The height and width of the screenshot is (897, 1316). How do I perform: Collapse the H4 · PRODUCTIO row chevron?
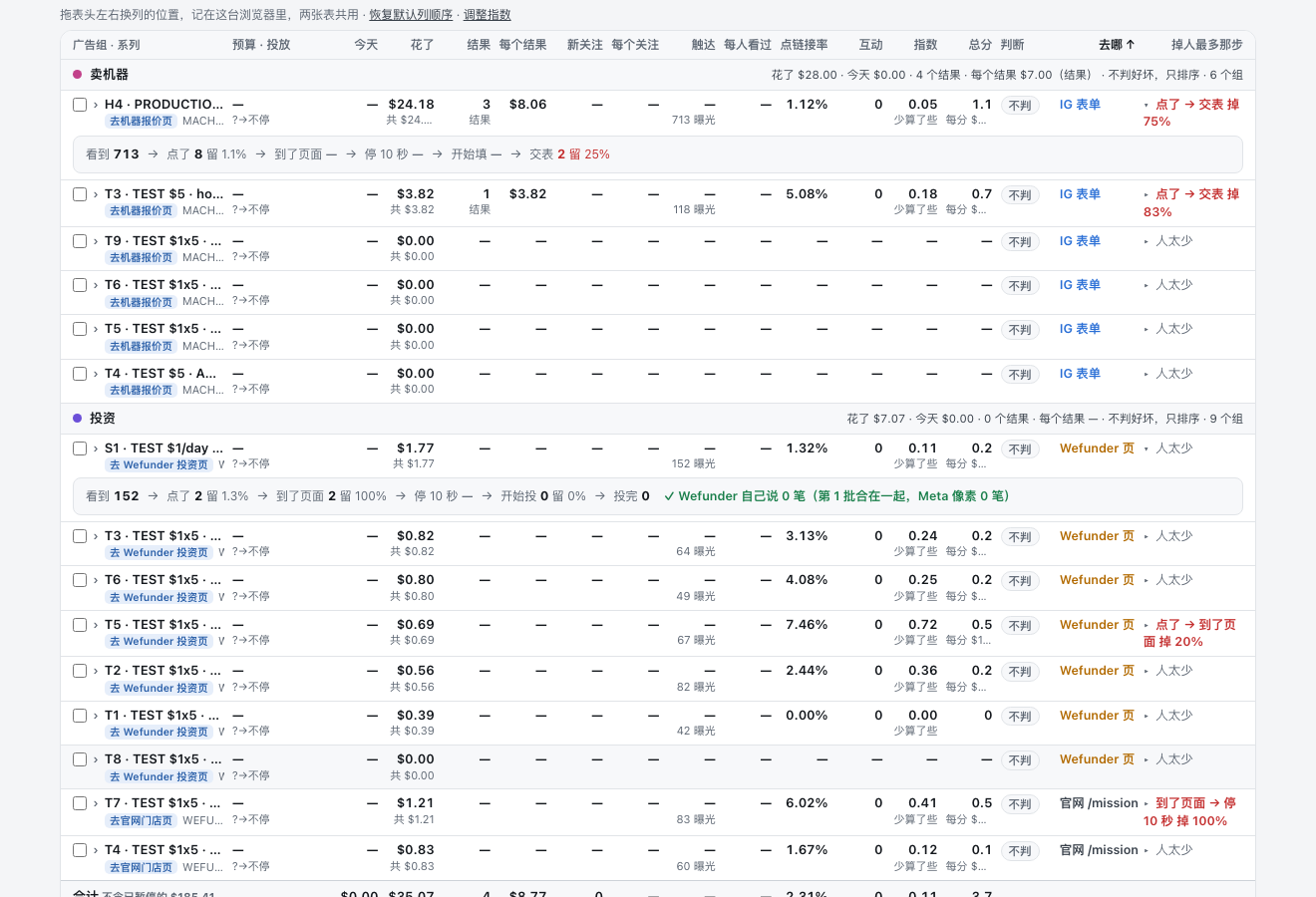point(96,105)
